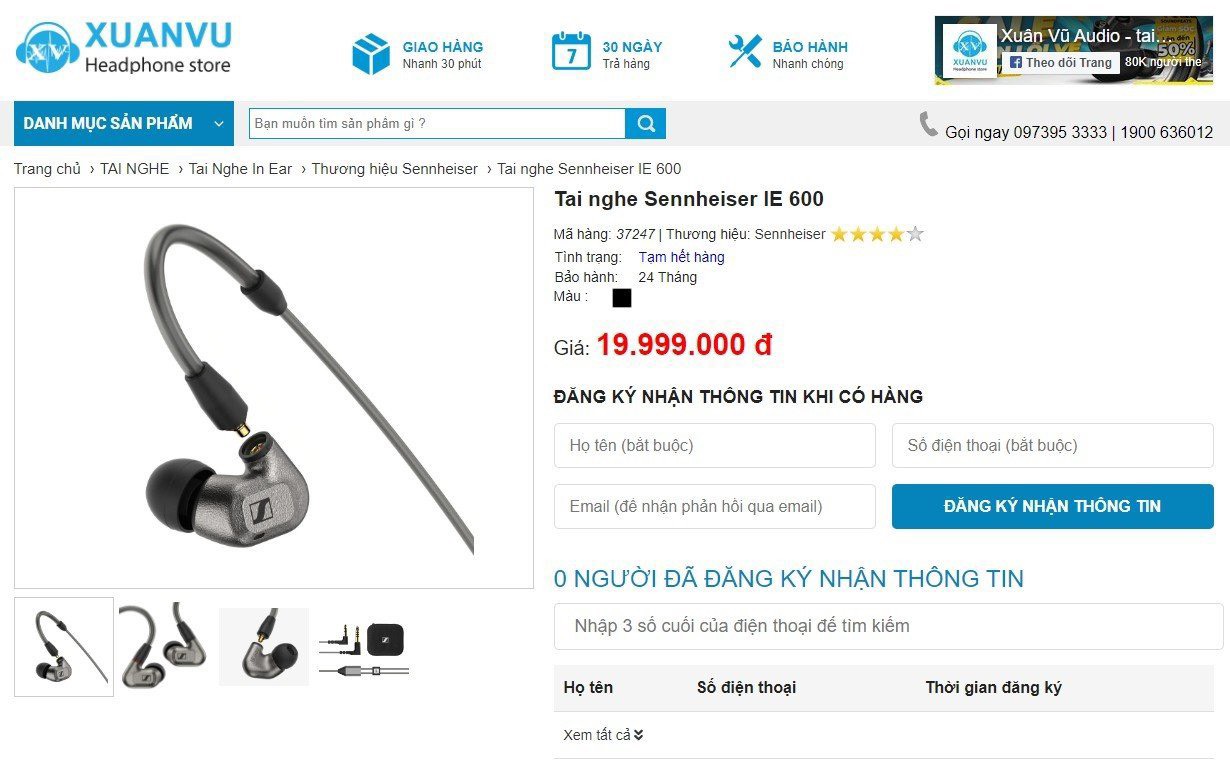Select the paired earphones second thumbnail
This screenshot has height=760, width=1230.
(164, 646)
